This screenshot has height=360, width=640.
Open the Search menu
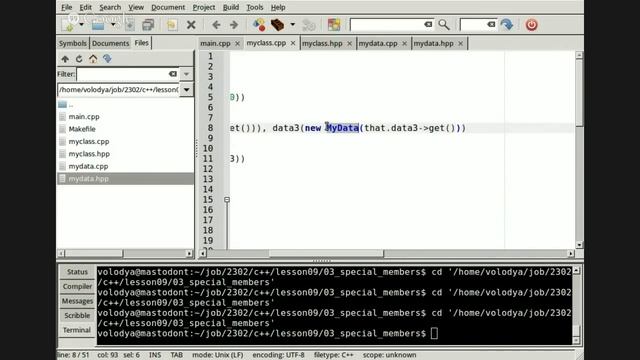pos(110,7)
